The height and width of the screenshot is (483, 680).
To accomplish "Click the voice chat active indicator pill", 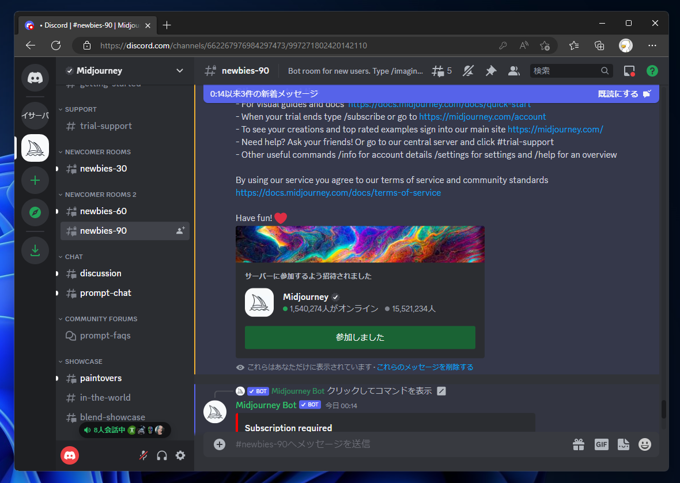I will click(x=125, y=430).
